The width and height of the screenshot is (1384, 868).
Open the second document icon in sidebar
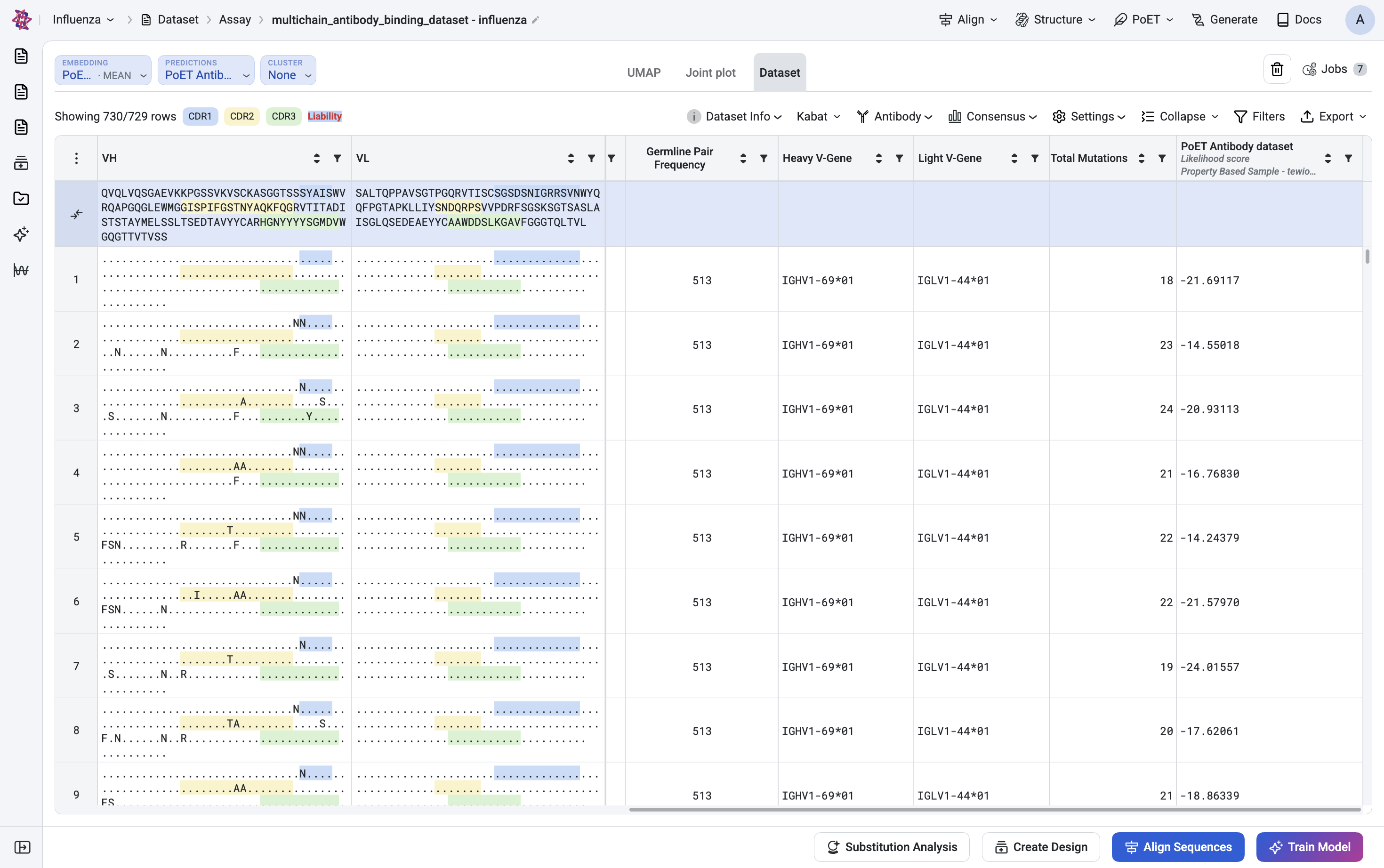[x=21, y=92]
